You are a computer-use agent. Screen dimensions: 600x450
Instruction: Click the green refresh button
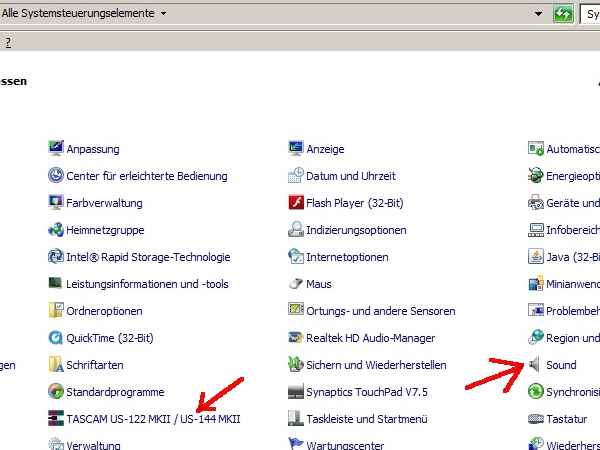click(563, 14)
